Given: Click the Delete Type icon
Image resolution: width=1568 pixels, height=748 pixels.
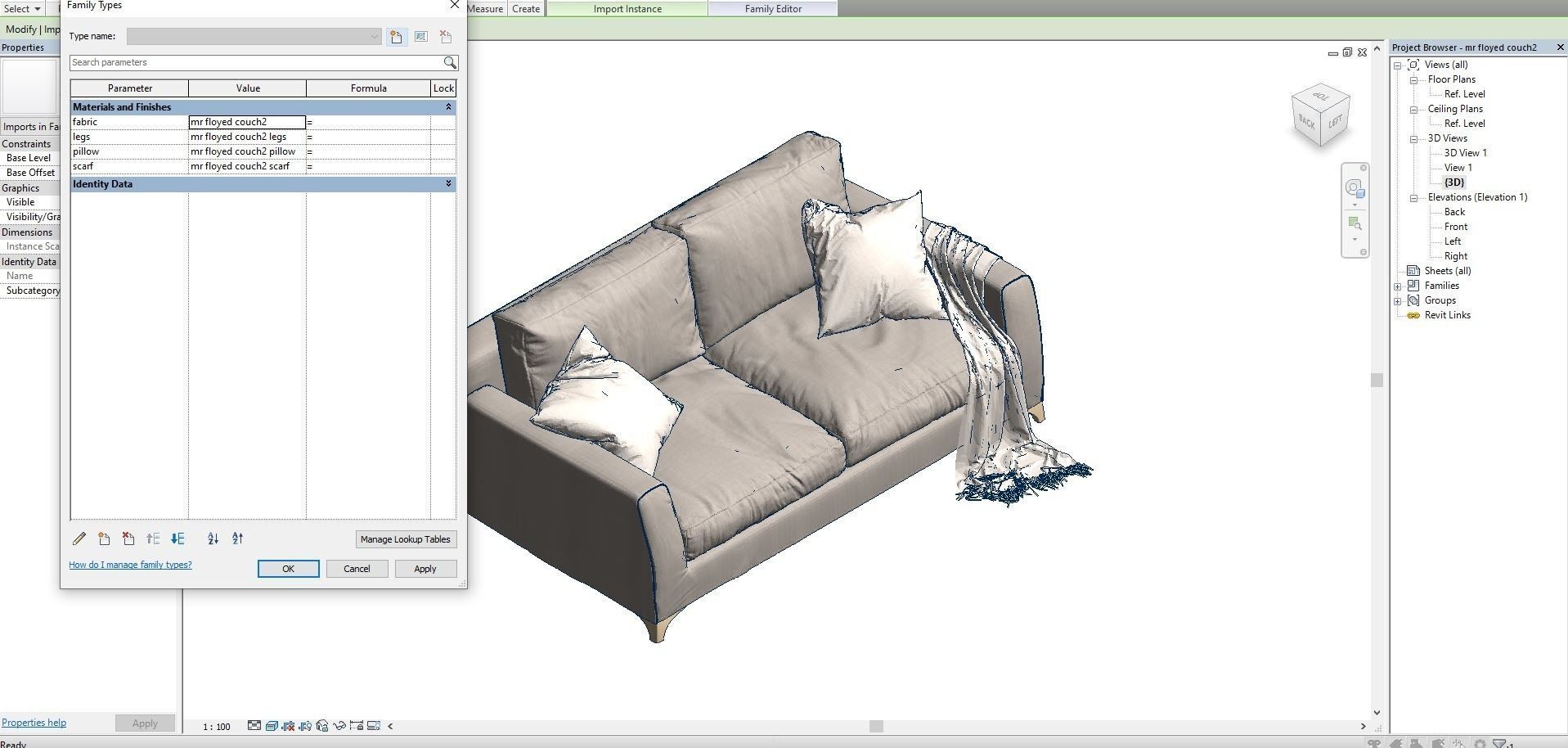Looking at the screenshot, I should click(446, 37).
